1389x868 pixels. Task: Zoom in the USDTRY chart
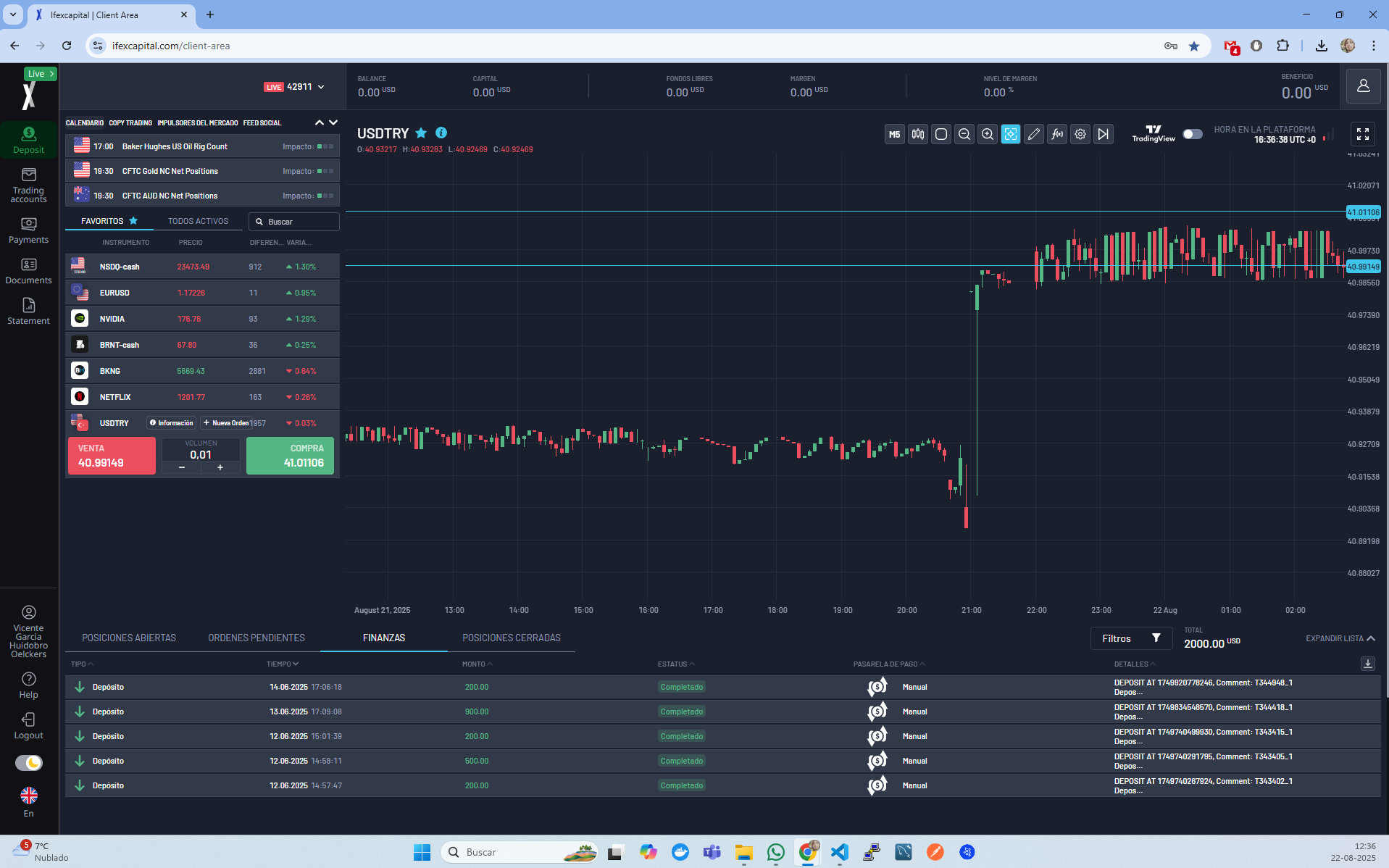pyautogui.click(x=987, y=134)
